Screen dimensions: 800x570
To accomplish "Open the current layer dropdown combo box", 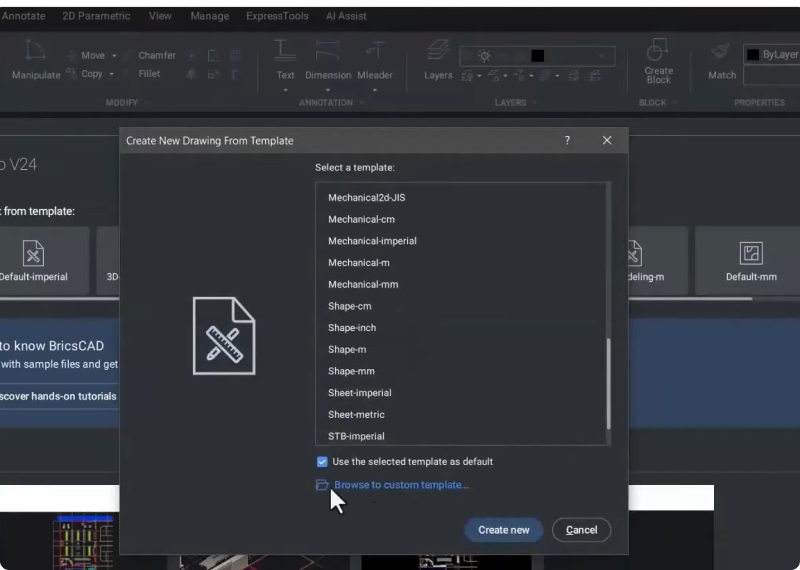I will coord(537,56).
